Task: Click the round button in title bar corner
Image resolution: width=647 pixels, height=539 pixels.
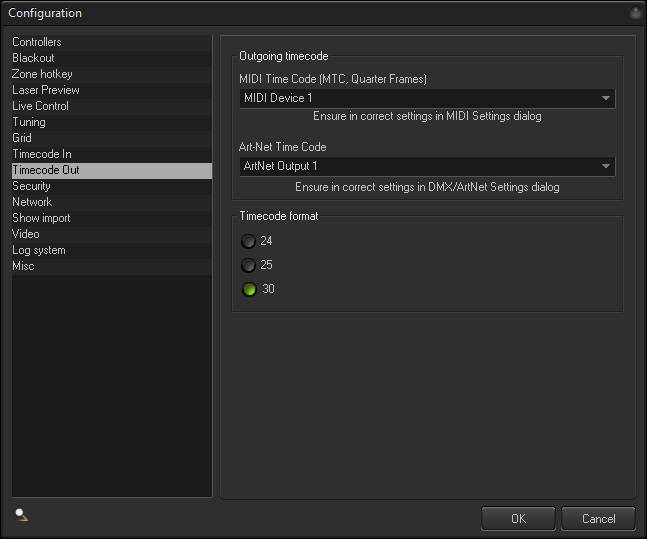Action: (x=635, y=13)
